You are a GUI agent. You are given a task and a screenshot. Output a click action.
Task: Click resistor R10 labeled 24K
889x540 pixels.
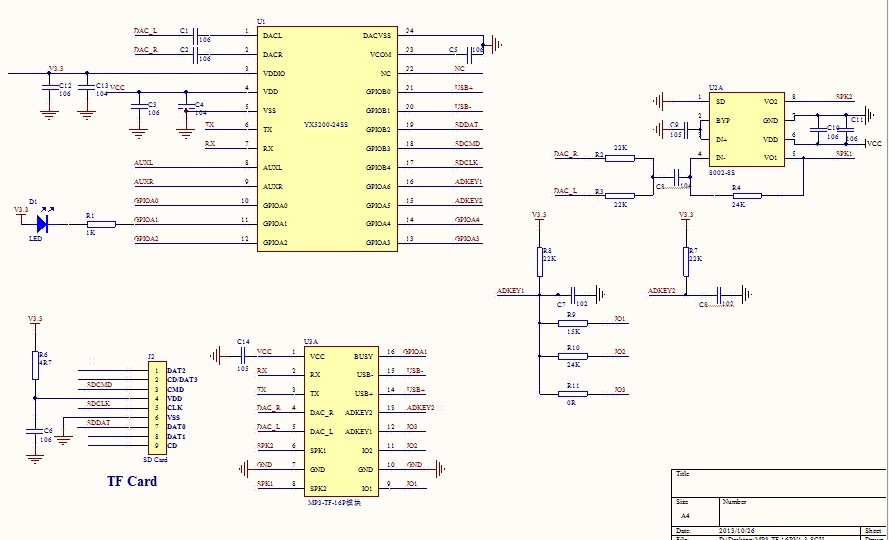pyautogui.click(x=573, y=356)
